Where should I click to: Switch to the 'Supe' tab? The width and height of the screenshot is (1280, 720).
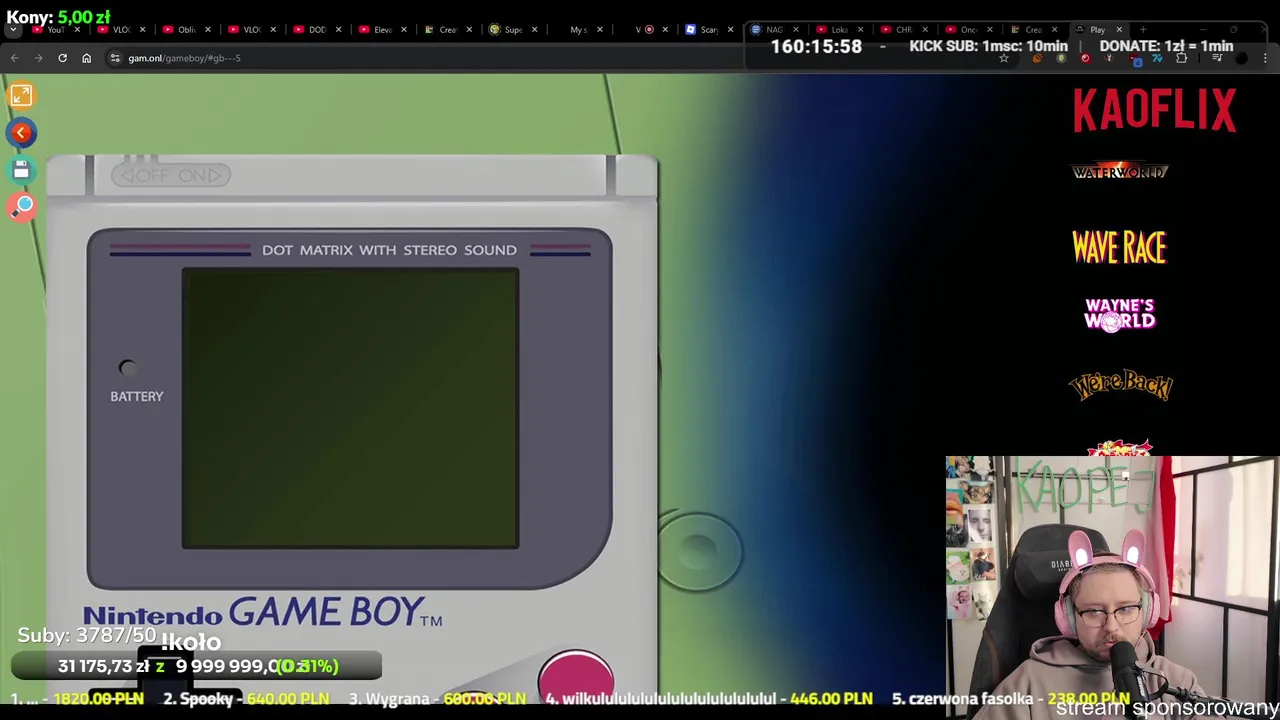click(512, 29)
